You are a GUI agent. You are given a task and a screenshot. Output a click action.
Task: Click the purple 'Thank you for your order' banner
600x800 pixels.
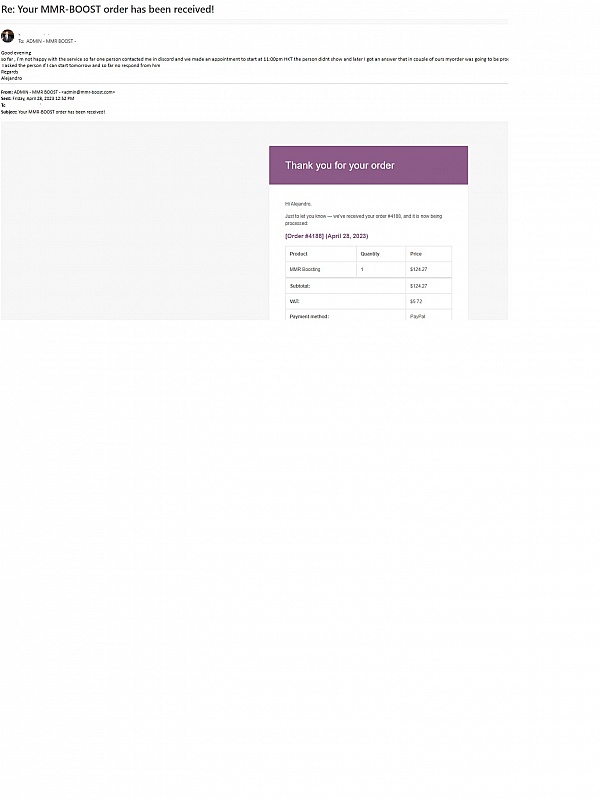[x=368, y=165]
